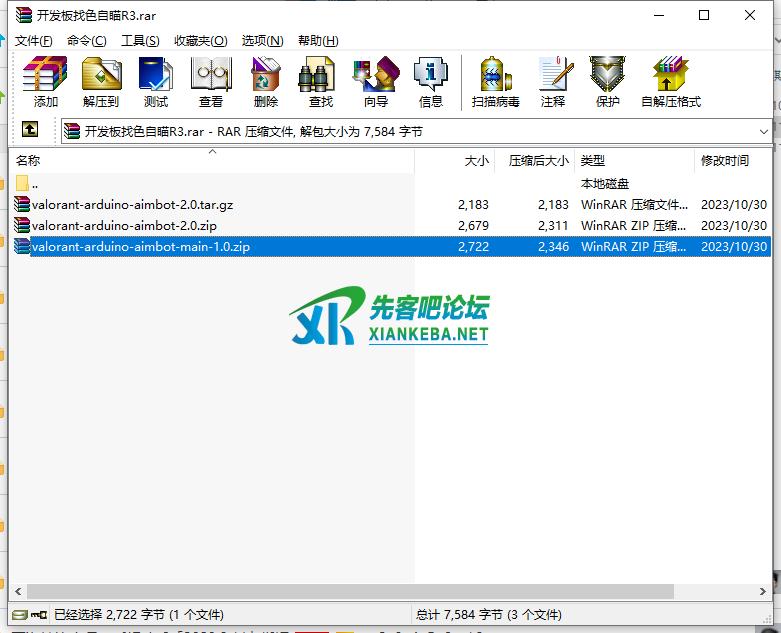Open the 帮助(H) menu
The image size is (781, 633).
[x=318, y=41]
